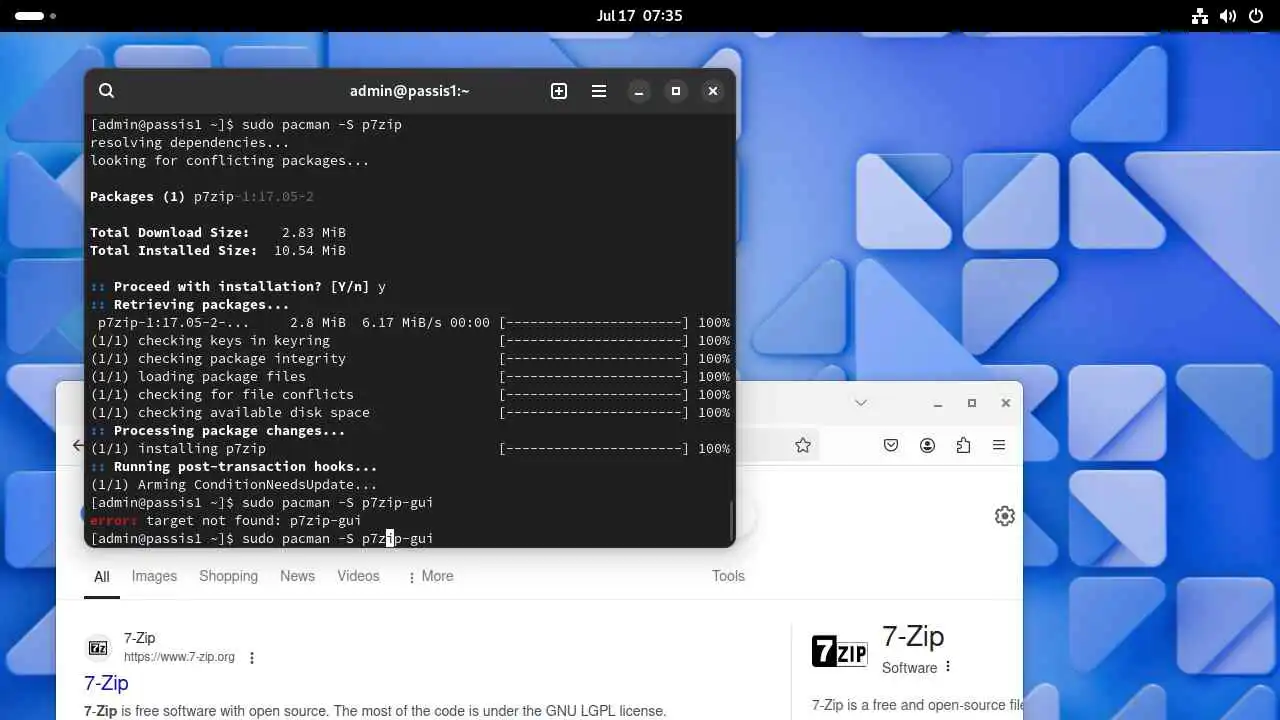1280x720 pixels.
Task: Open options menu beside Software label
Action: tap(948, 667)
